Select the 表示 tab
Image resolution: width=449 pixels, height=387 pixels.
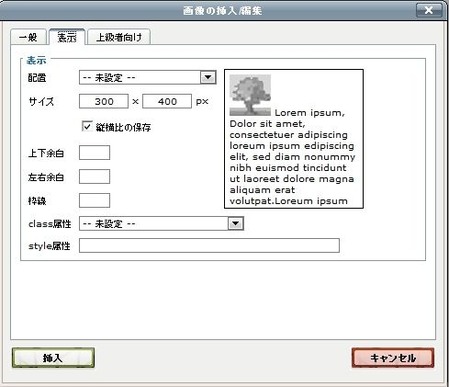click(x=67, y=37)
